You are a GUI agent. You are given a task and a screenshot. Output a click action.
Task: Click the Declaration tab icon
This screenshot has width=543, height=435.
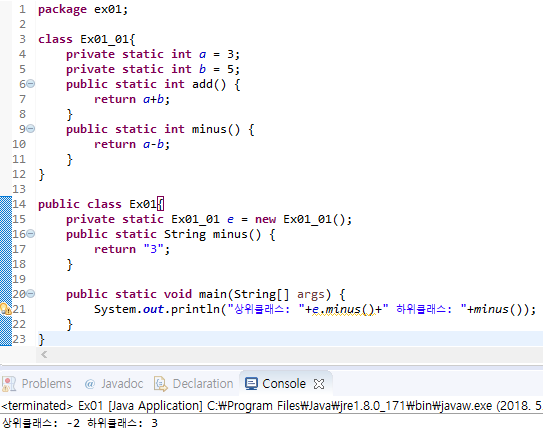pos(161,384)
